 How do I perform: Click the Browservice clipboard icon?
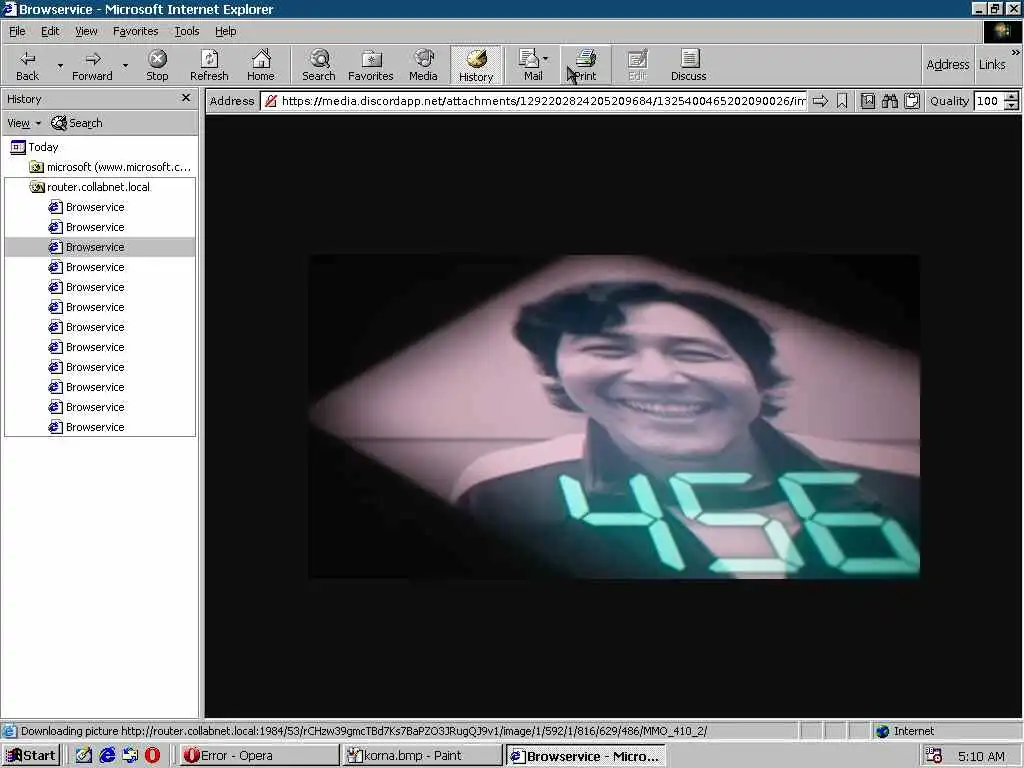tap(912, 101)
